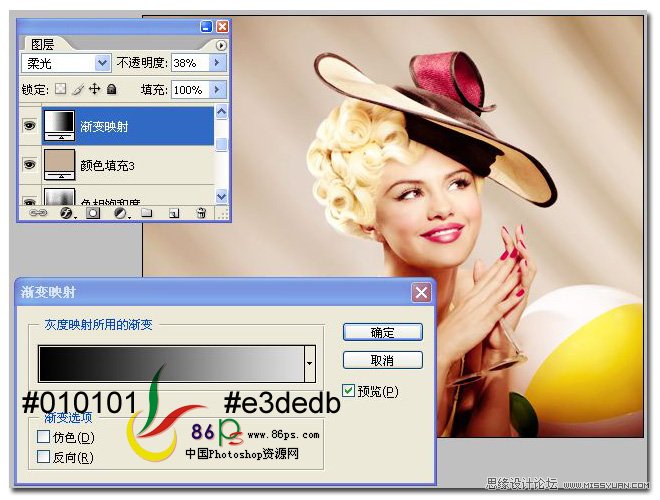Close the 渐变映射 dialog
The height and width of the screenshot is (500, 660).
pyautogui.click(x=421, y=293)
